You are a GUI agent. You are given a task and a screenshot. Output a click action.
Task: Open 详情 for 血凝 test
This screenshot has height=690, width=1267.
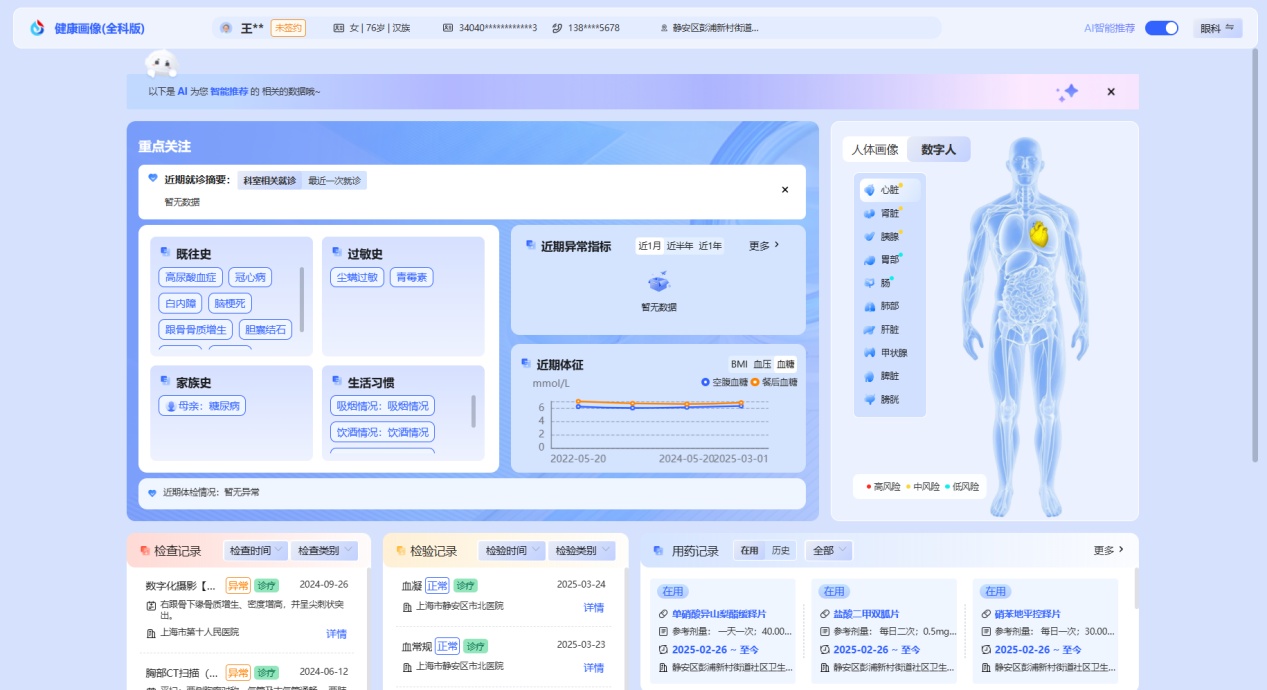coord(594,607)
